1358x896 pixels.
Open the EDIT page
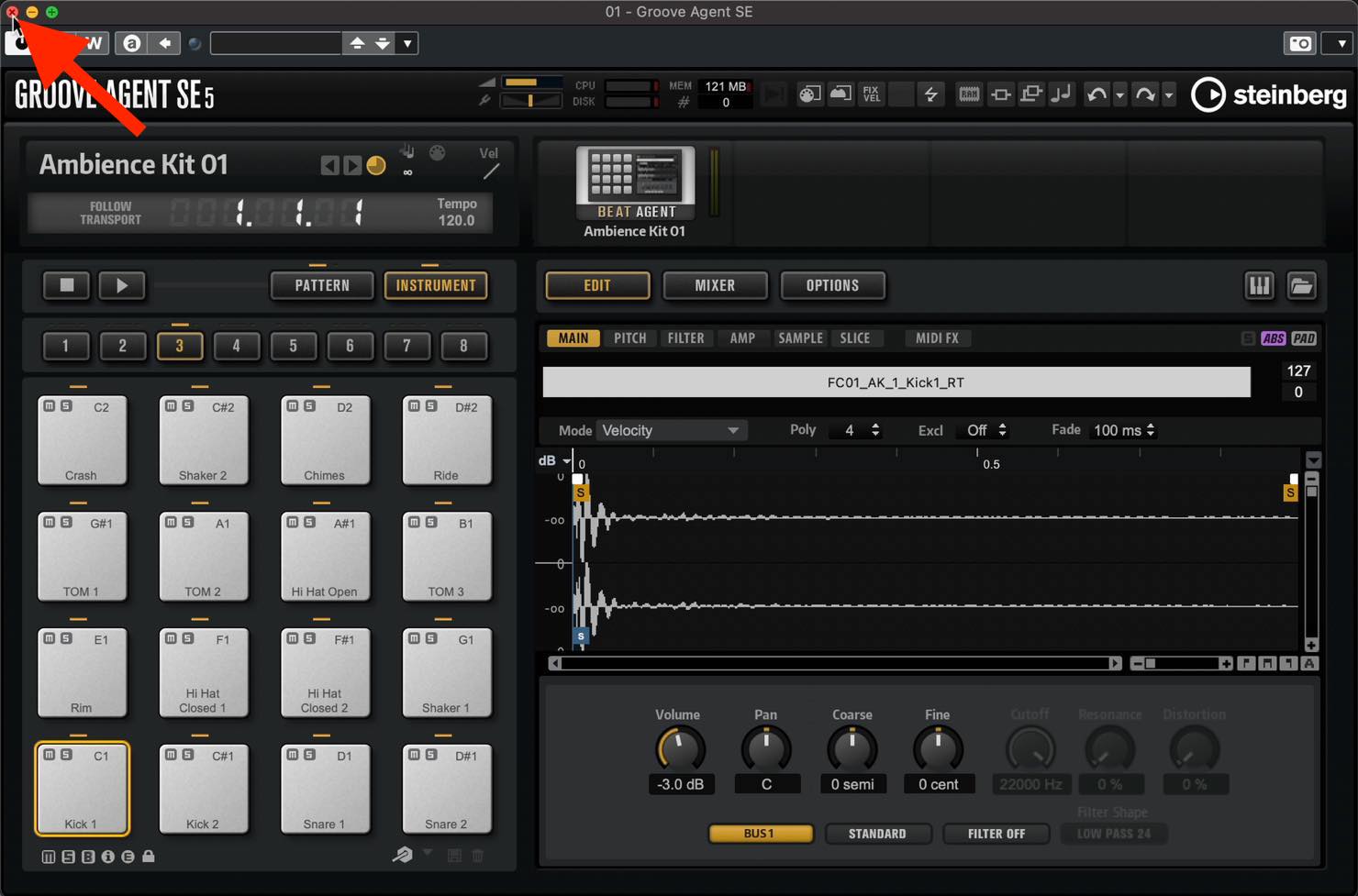[597, 285]
